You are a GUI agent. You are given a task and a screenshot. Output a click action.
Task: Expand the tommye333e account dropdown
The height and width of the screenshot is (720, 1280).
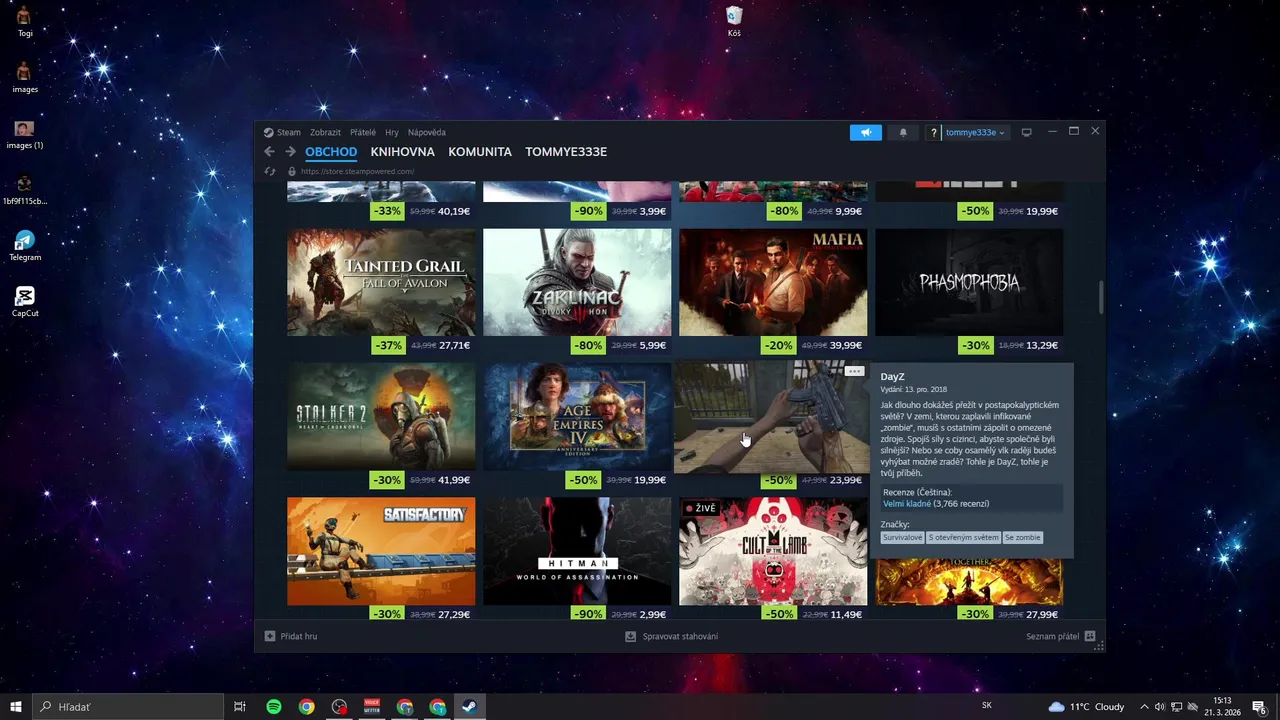[x=974, y=132]
